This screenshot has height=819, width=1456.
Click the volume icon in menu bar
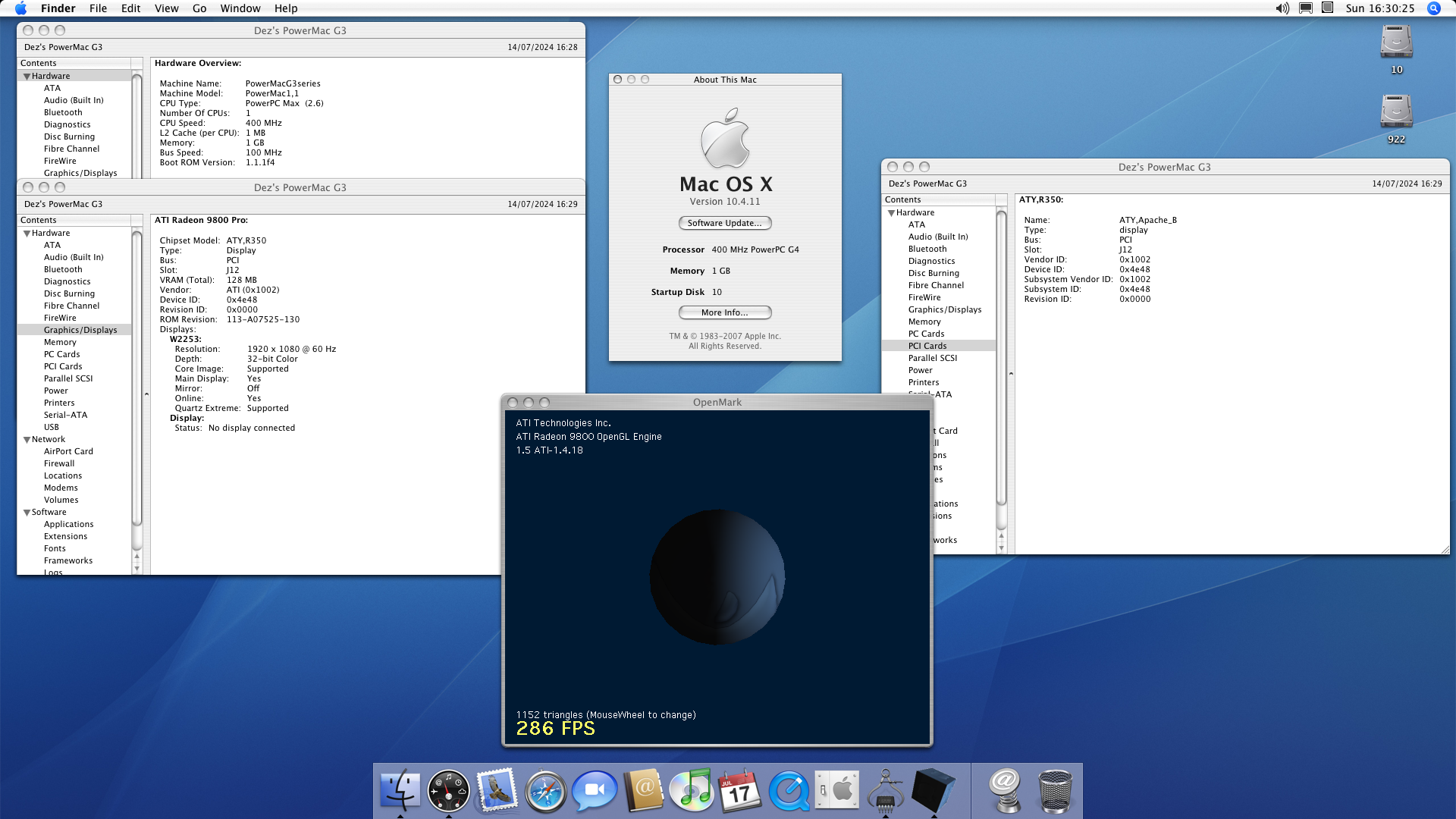[x=1282, y=8]
